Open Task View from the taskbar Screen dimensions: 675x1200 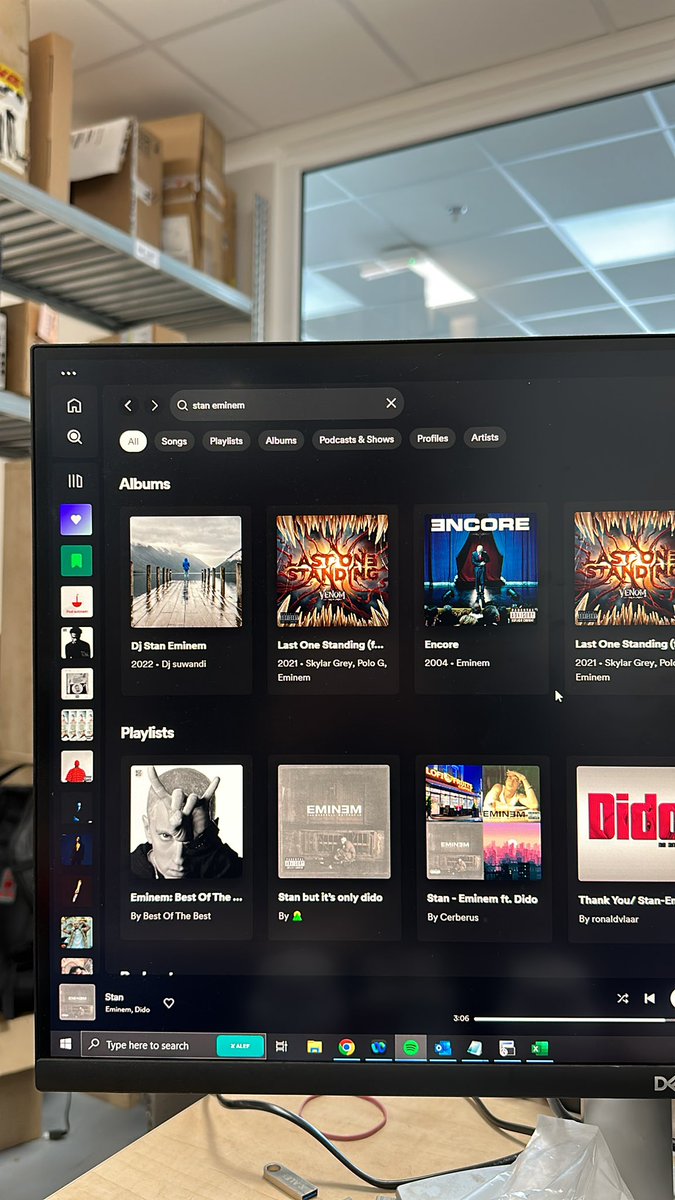pyautogui.click(x=282, y=1046)
